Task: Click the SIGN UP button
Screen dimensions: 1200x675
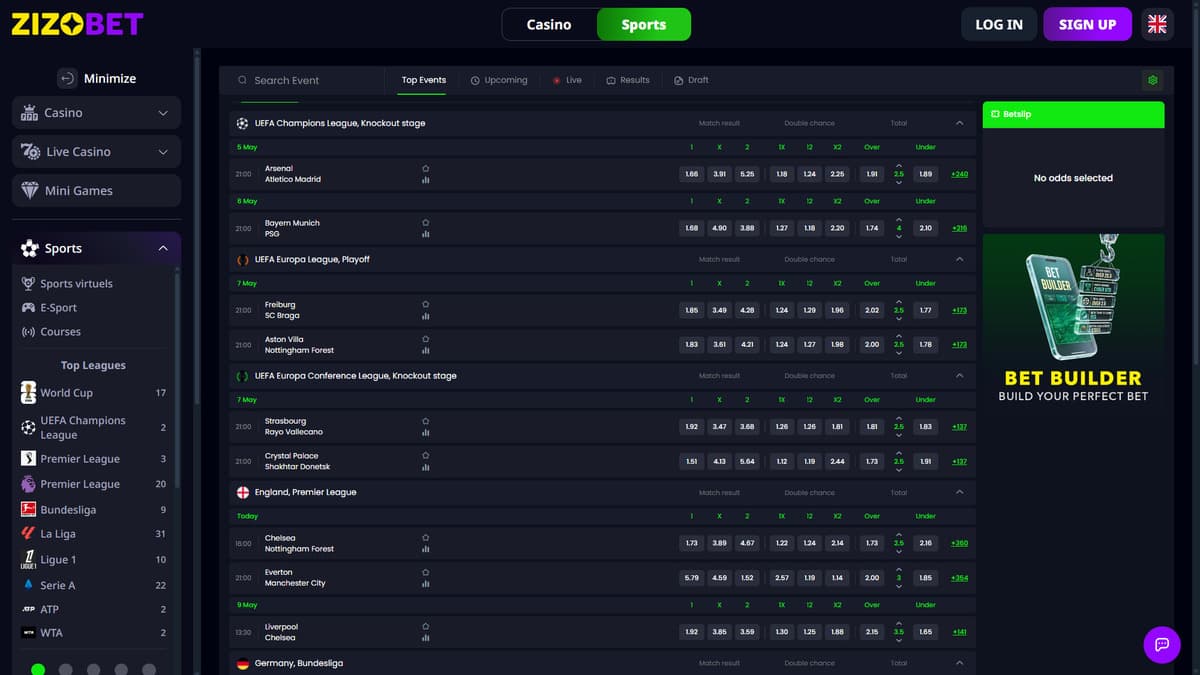Action: point(1087,24)
